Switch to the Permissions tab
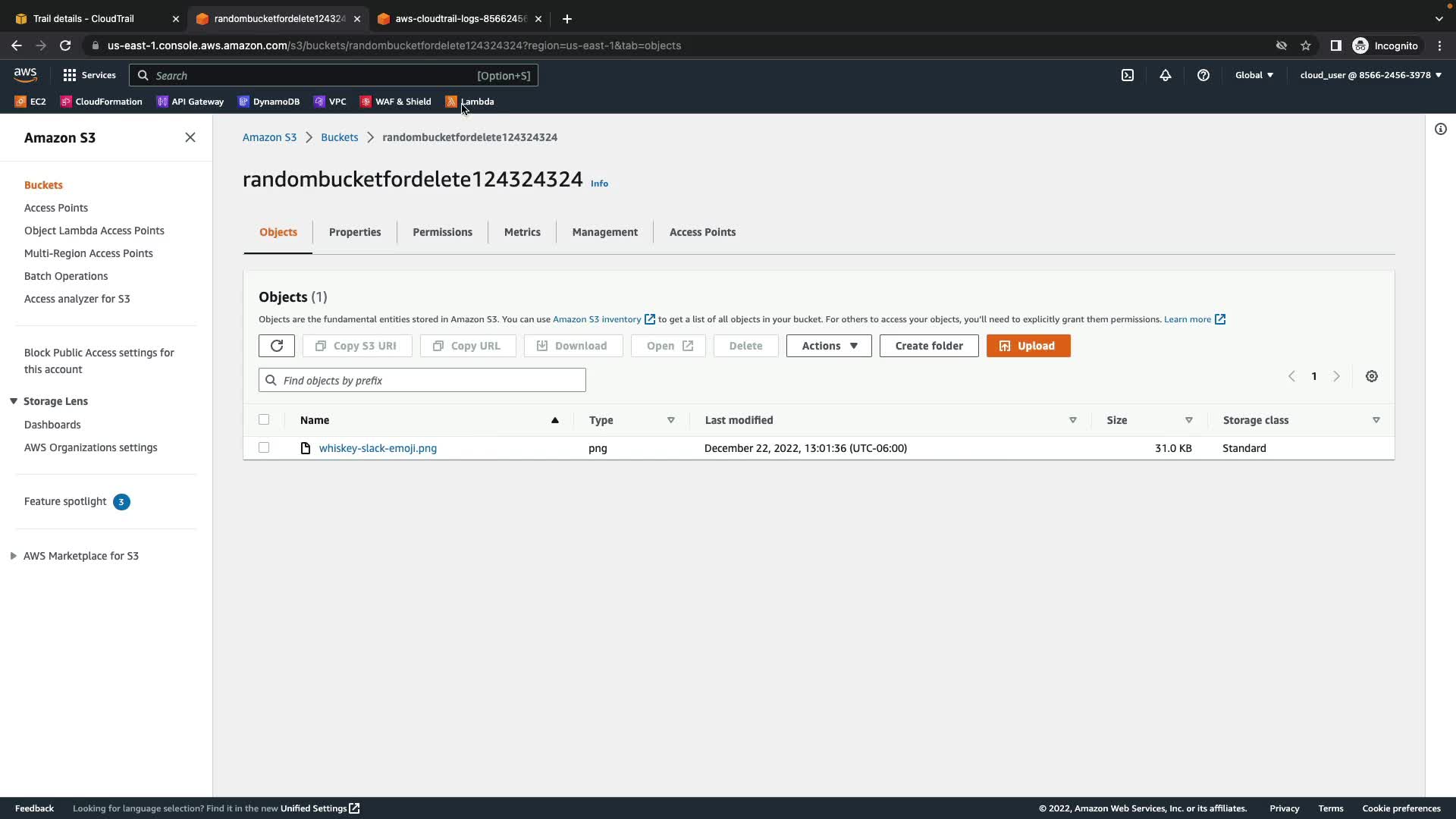The width and height of the screenshot is (1456, 819). point(442,232)
